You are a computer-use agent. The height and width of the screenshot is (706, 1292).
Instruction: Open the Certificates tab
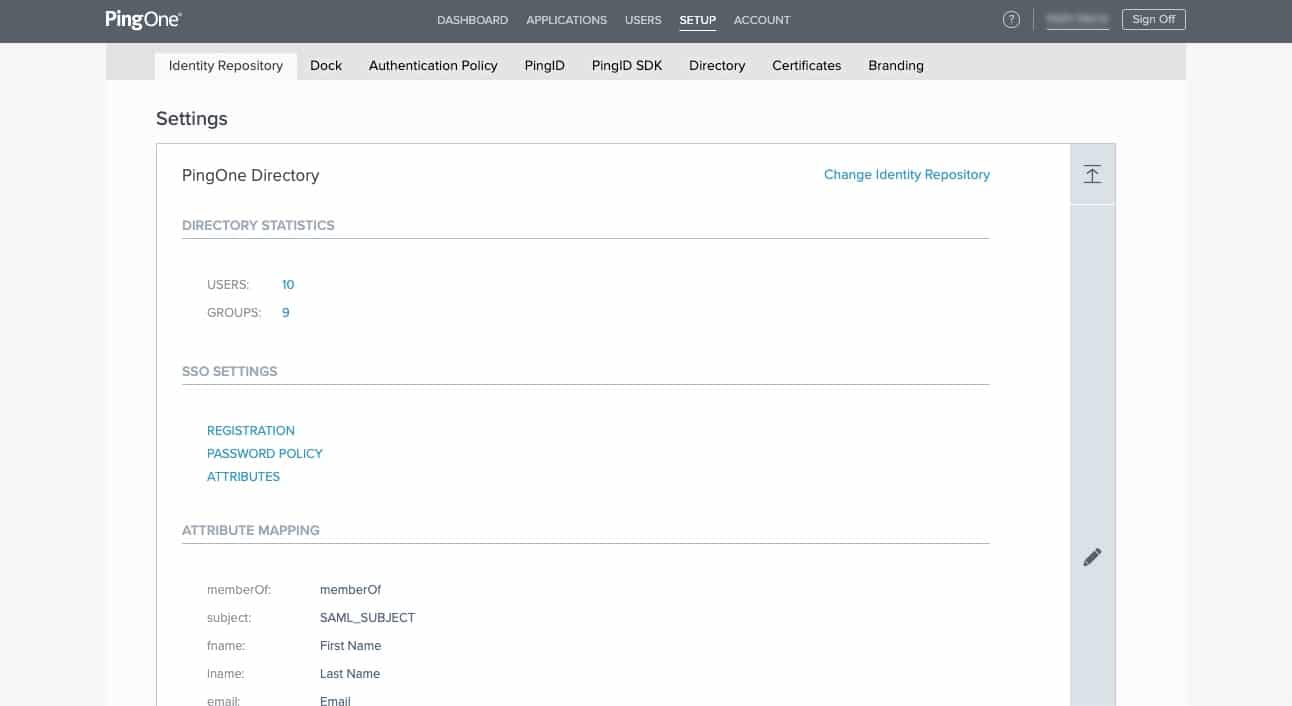pyautogui.click(x=806, y=66)
